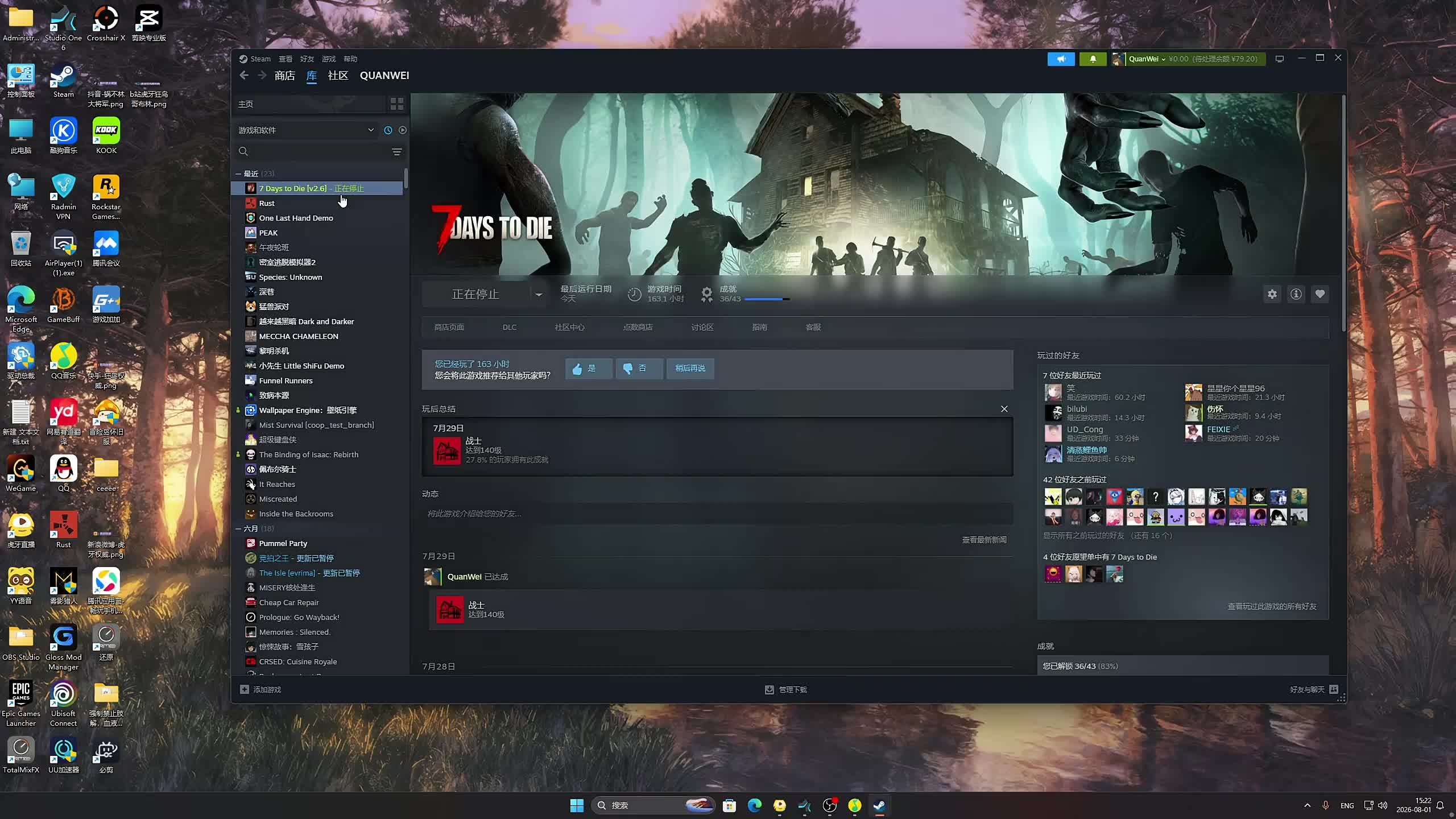Open Crosshair X desktop shortcut
This screenshot has width=1456, height=819.
[x=106, y=24]
